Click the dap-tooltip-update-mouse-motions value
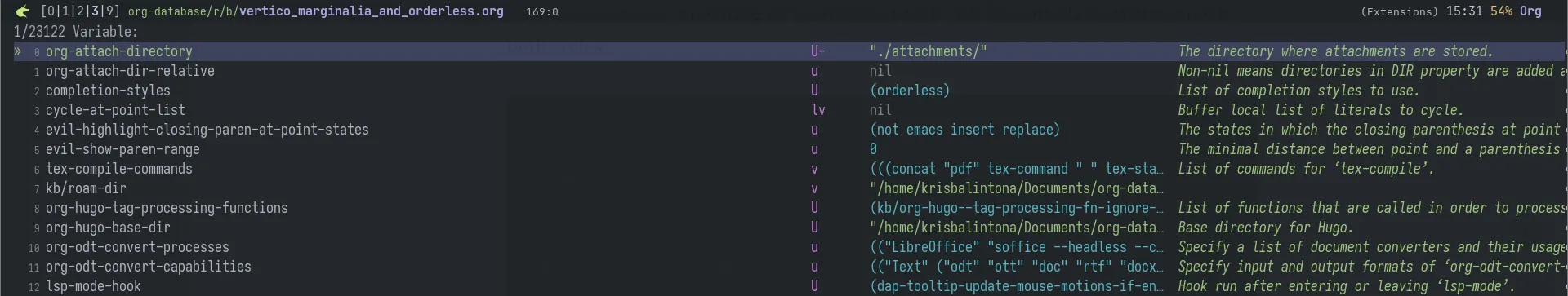 pos(1017,286)
